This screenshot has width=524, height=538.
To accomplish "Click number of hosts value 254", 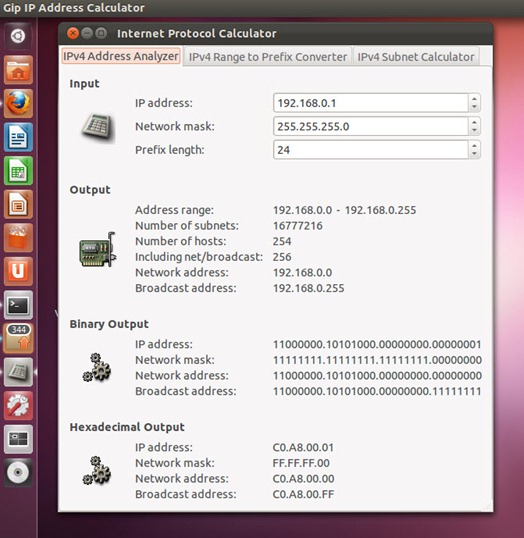I will 282,241.
